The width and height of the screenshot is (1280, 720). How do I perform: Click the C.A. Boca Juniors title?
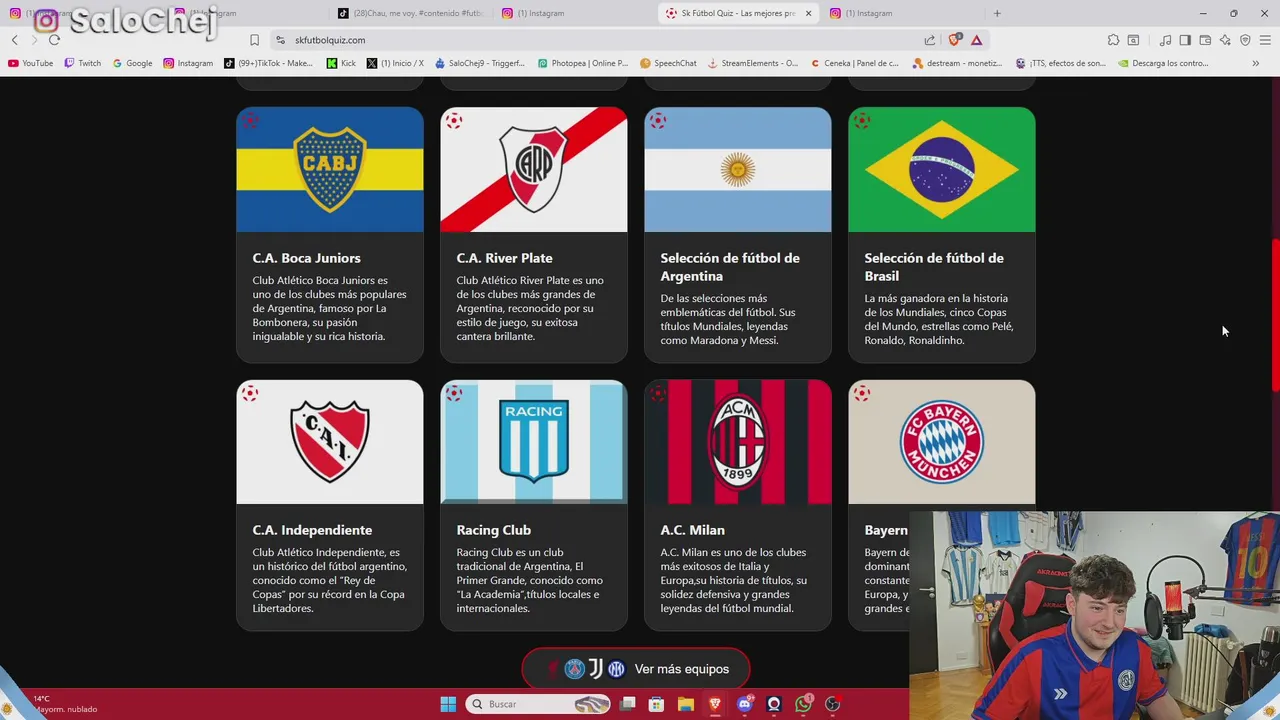[x=306, y=258]
